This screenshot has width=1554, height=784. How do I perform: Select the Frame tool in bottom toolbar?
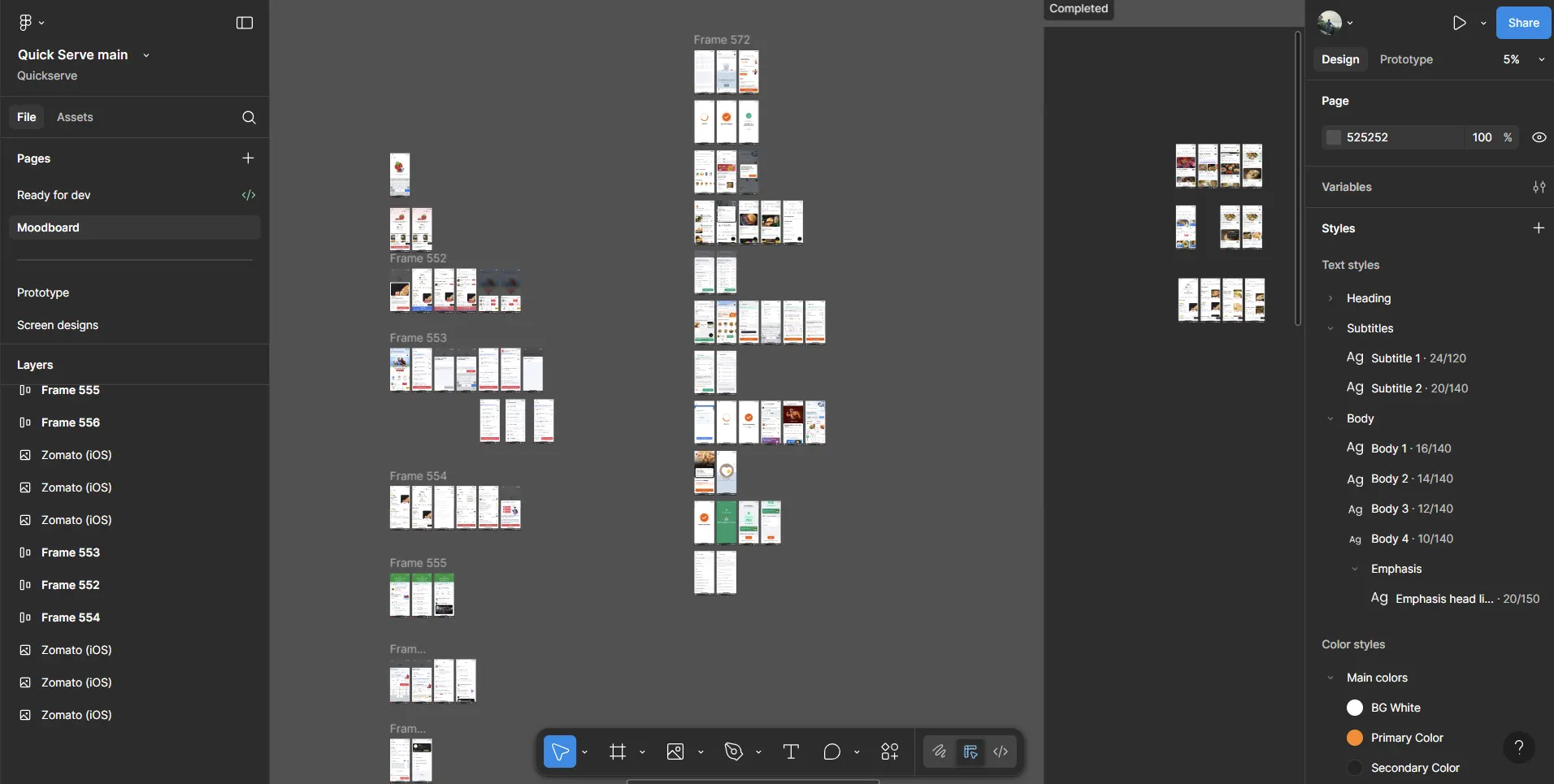pos(618,752)
